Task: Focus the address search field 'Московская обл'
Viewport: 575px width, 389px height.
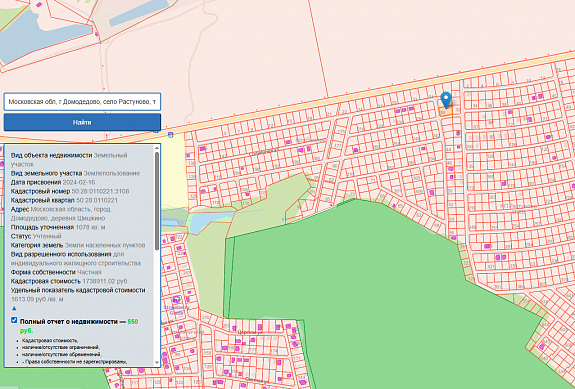Action: [x=82, y=102]
